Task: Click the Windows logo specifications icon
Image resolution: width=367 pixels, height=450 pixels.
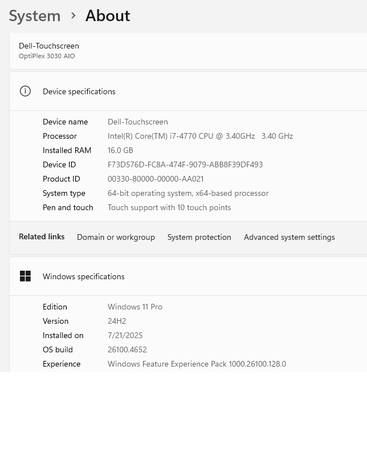Action: [25, 276]
